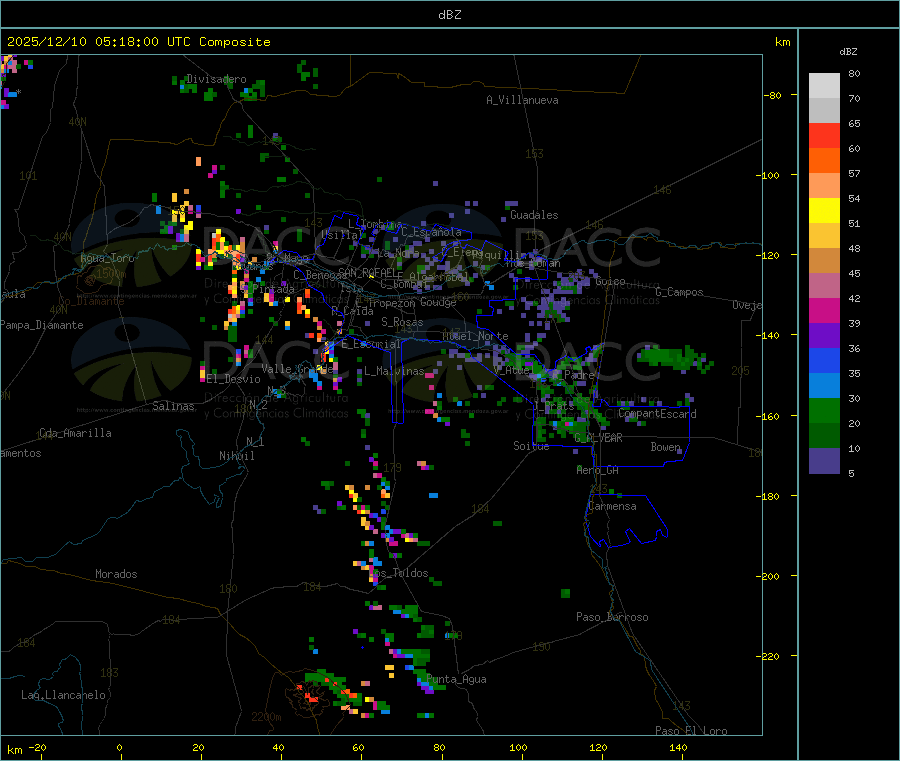Click the light blue 30-35 dBZ legend swatch
Screen dimensions: 900x761
(x=824, y=386)
